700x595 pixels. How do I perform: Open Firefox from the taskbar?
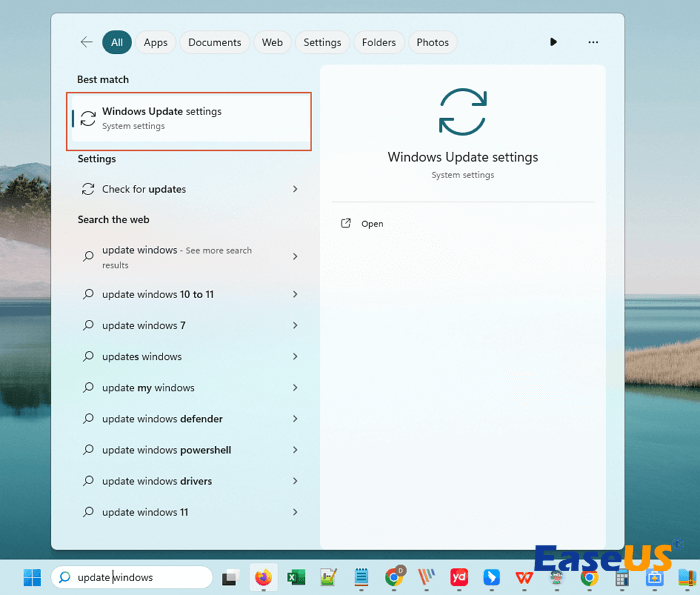(263, 577)
